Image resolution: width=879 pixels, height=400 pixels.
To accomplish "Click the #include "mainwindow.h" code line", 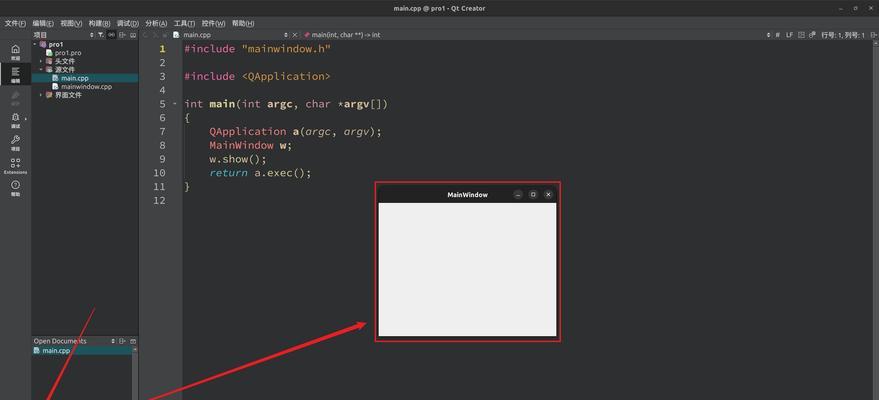I will (257, 49).
